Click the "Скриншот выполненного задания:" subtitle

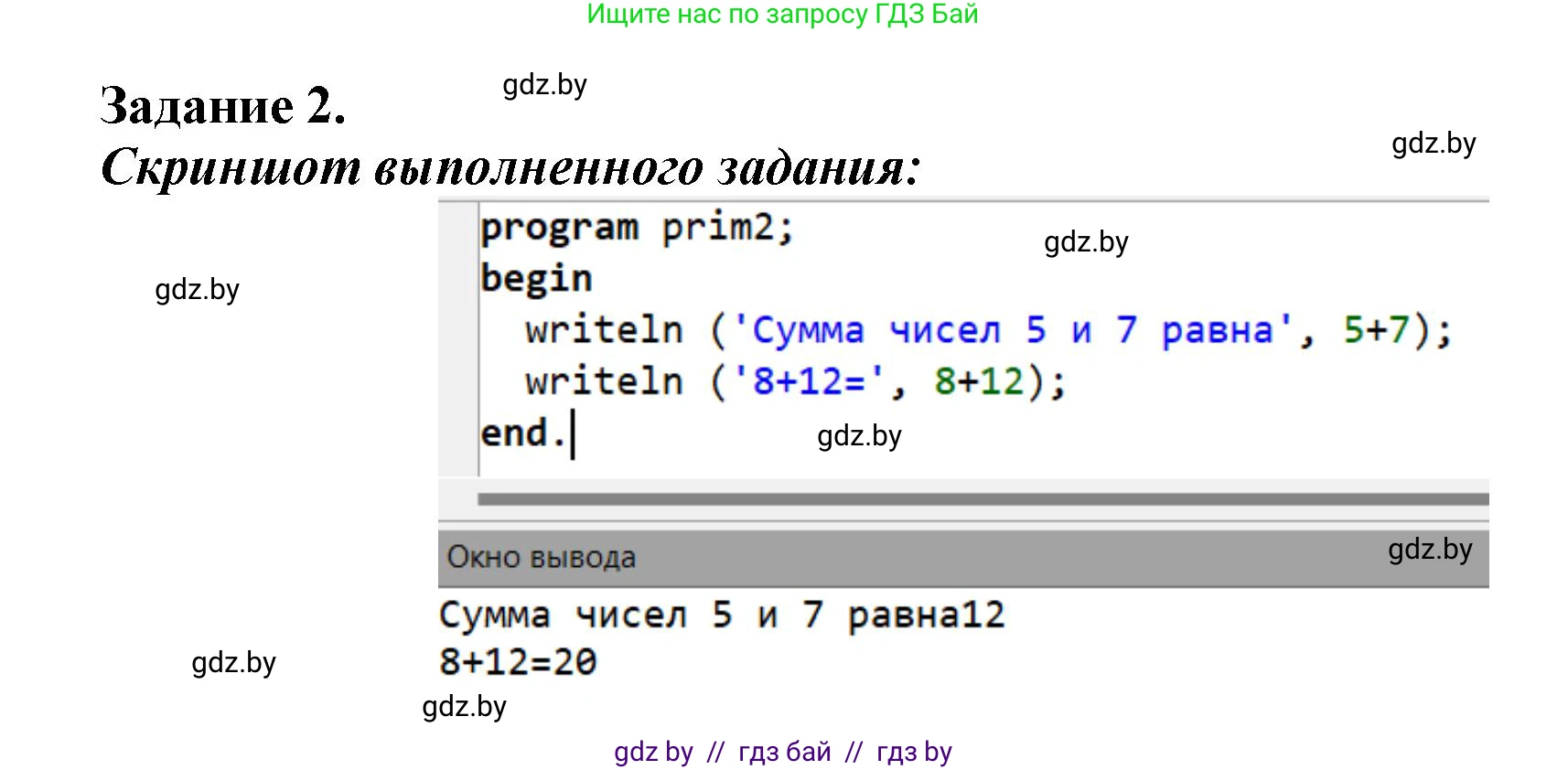click(x=510, y=167)
